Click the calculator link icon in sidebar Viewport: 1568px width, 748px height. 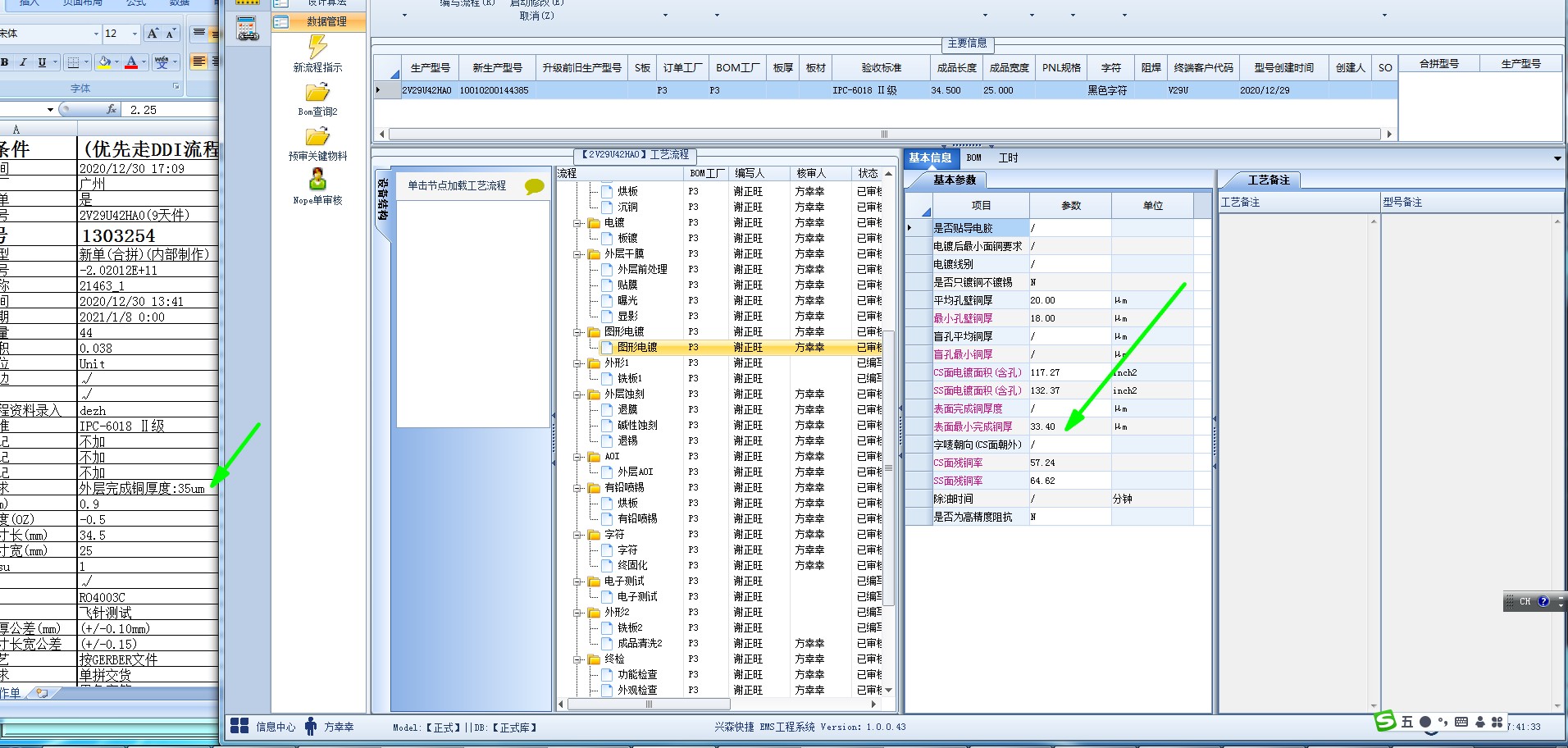[x=247, y=30]
